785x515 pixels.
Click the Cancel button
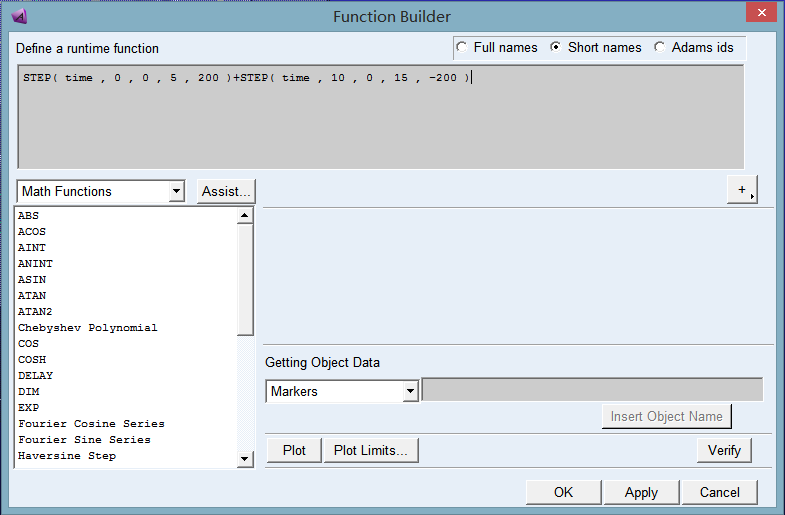[x=719, y=492]
